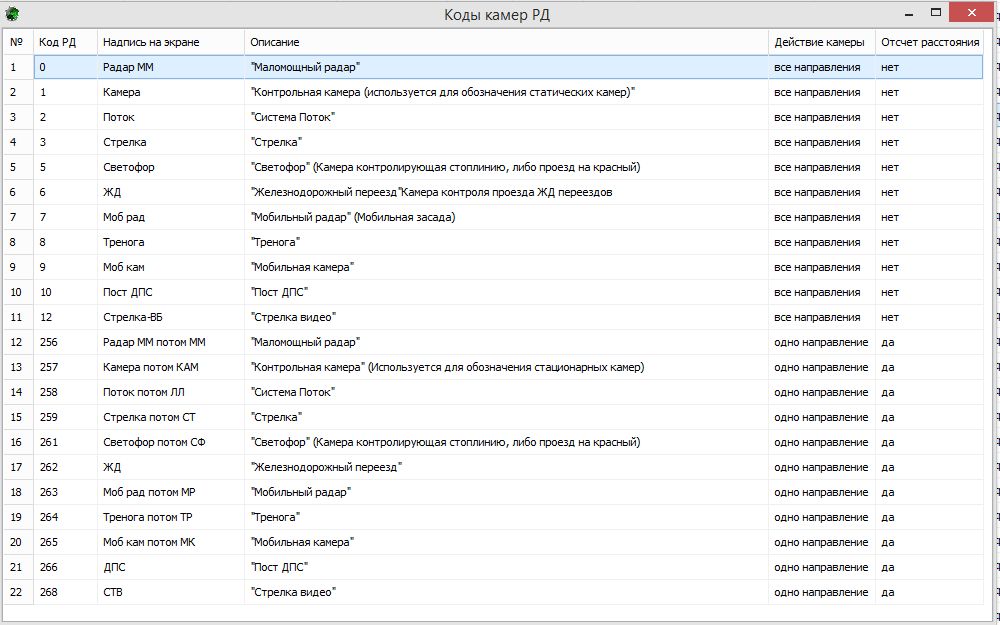Select the Моб кам потом МК cell

point(149,542)
